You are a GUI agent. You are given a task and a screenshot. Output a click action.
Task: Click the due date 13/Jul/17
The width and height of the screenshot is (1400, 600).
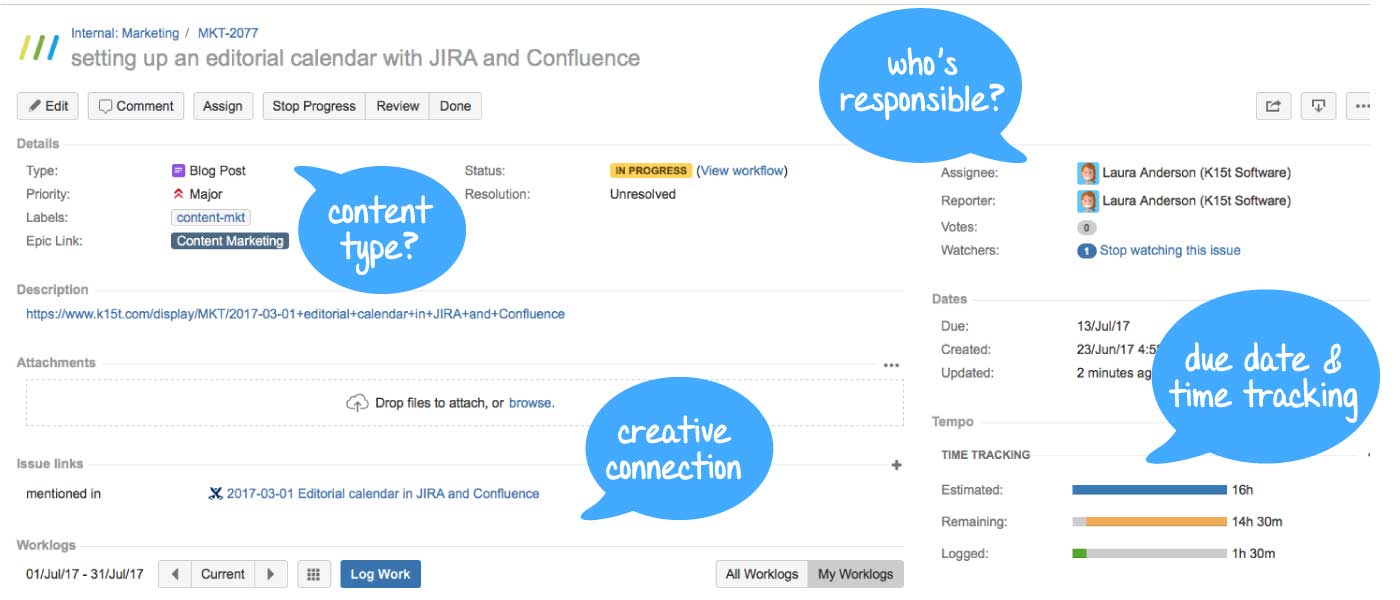pos(1104,326)
